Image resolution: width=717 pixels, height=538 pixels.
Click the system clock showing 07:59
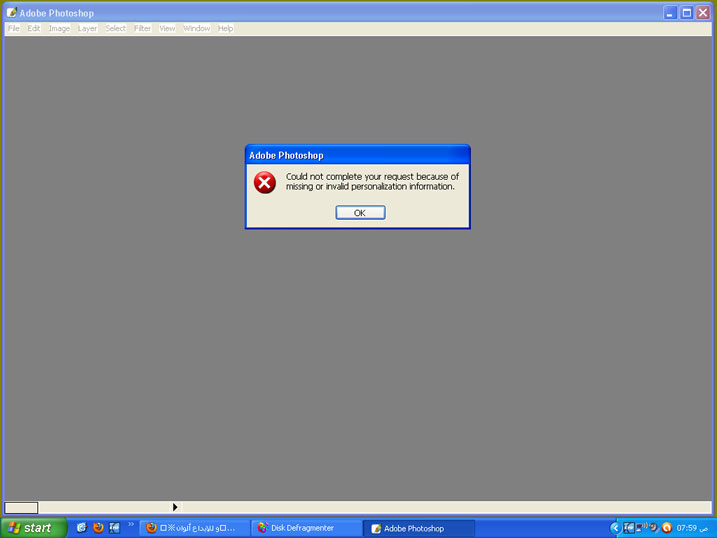pos(686,528)
